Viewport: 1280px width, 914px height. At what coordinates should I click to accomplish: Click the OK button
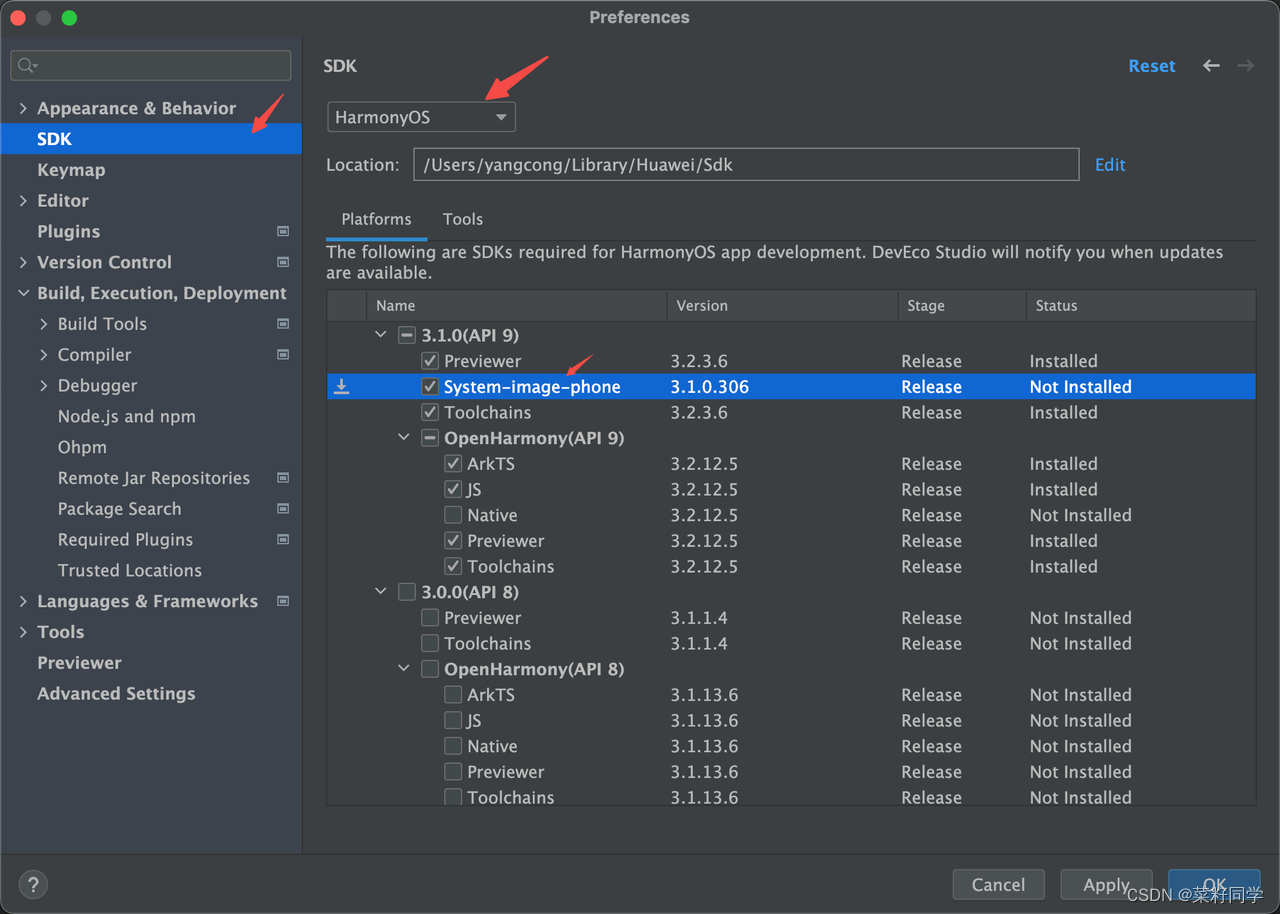pyautogui.click(x=1214, y=885)
